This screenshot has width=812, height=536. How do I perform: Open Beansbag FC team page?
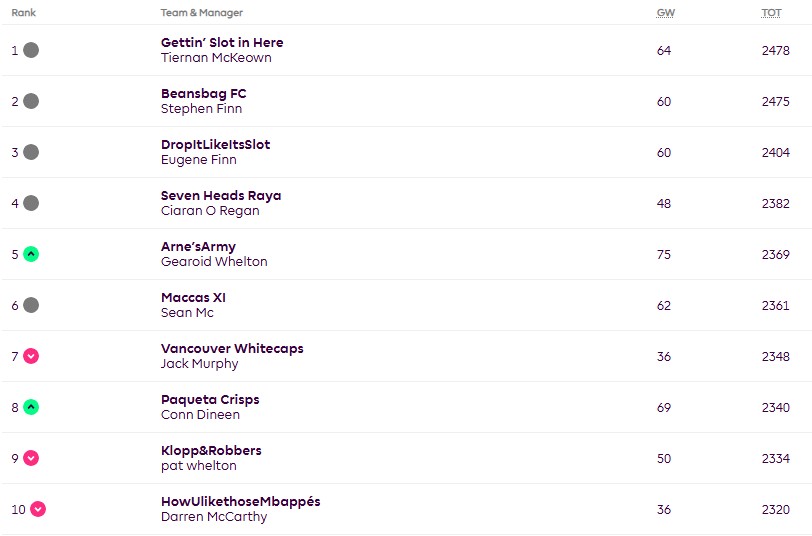204,94
